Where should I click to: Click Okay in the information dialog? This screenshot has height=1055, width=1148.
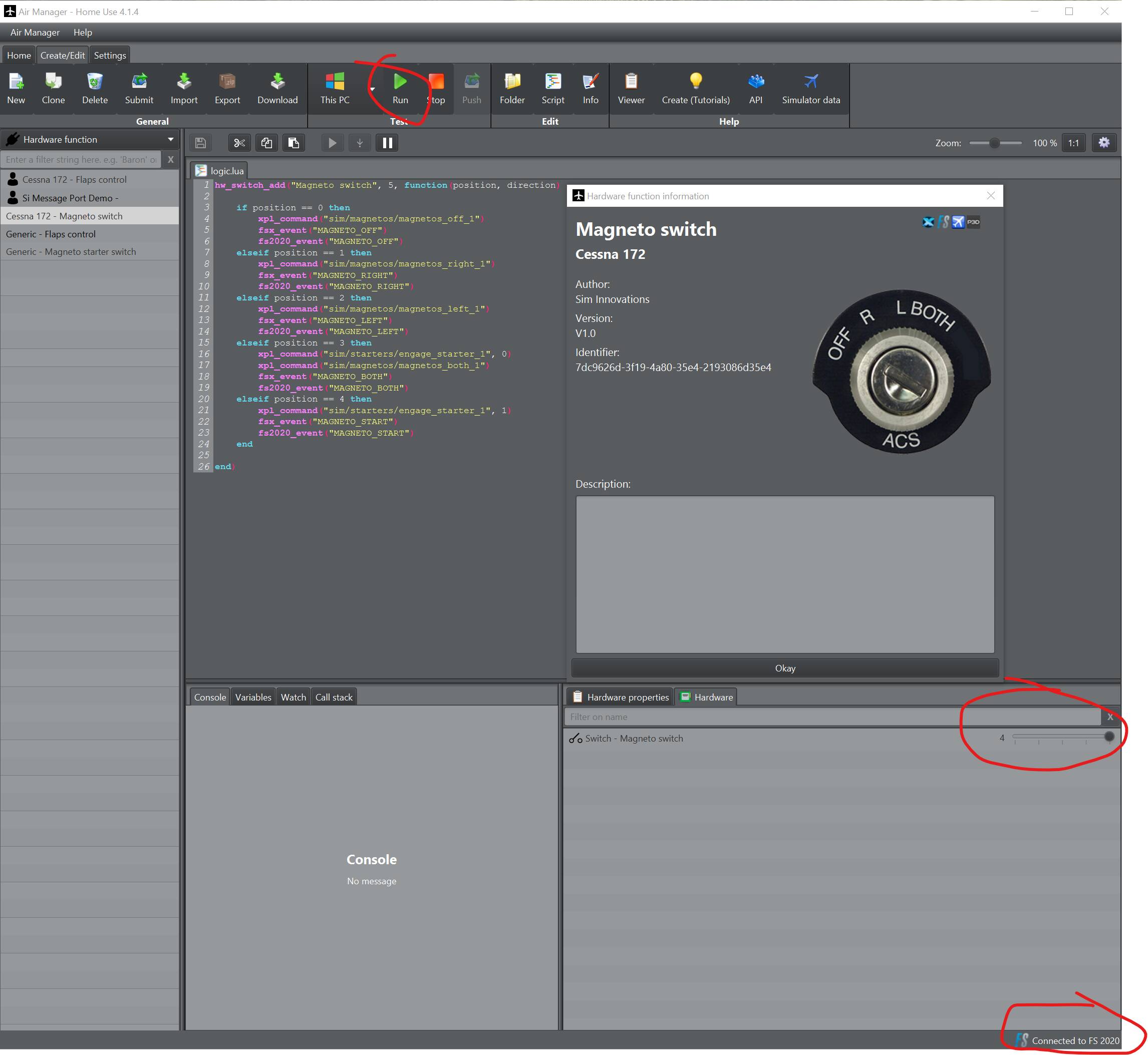point(785,668)
